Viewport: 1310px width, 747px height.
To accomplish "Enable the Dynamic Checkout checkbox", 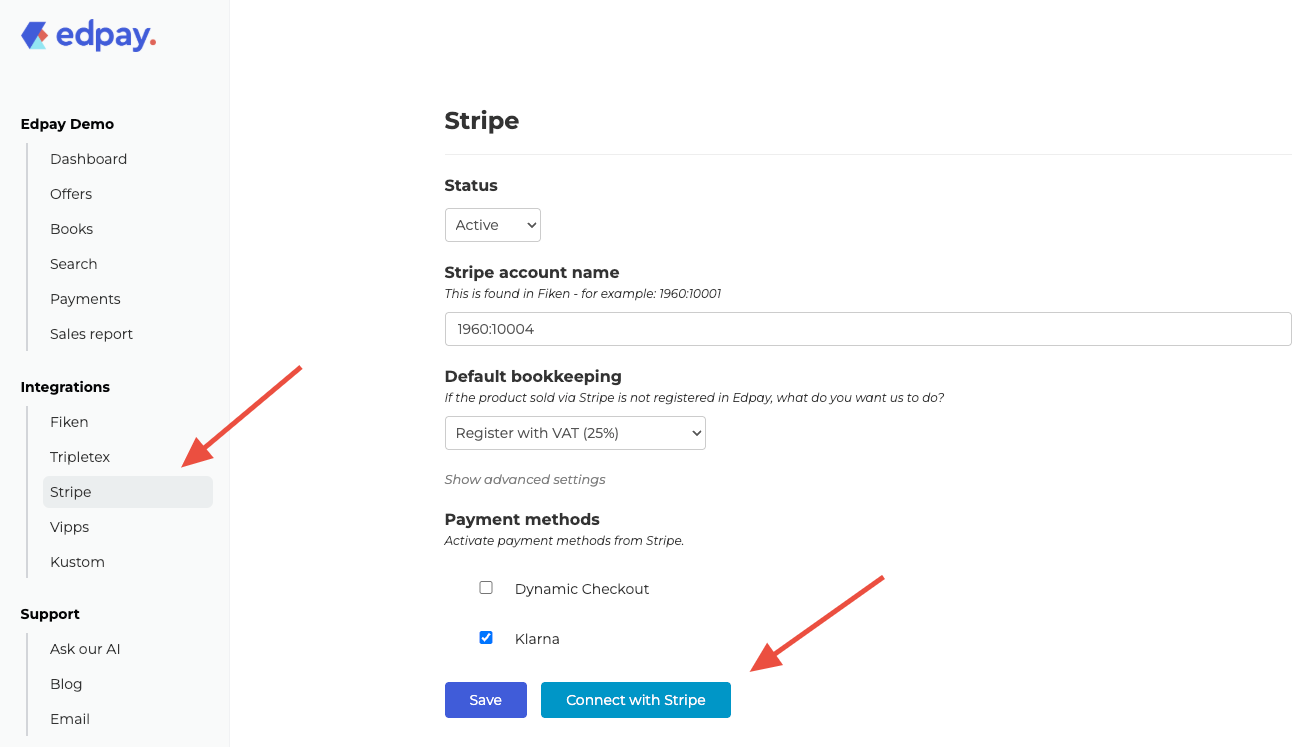I will (486, 588).
